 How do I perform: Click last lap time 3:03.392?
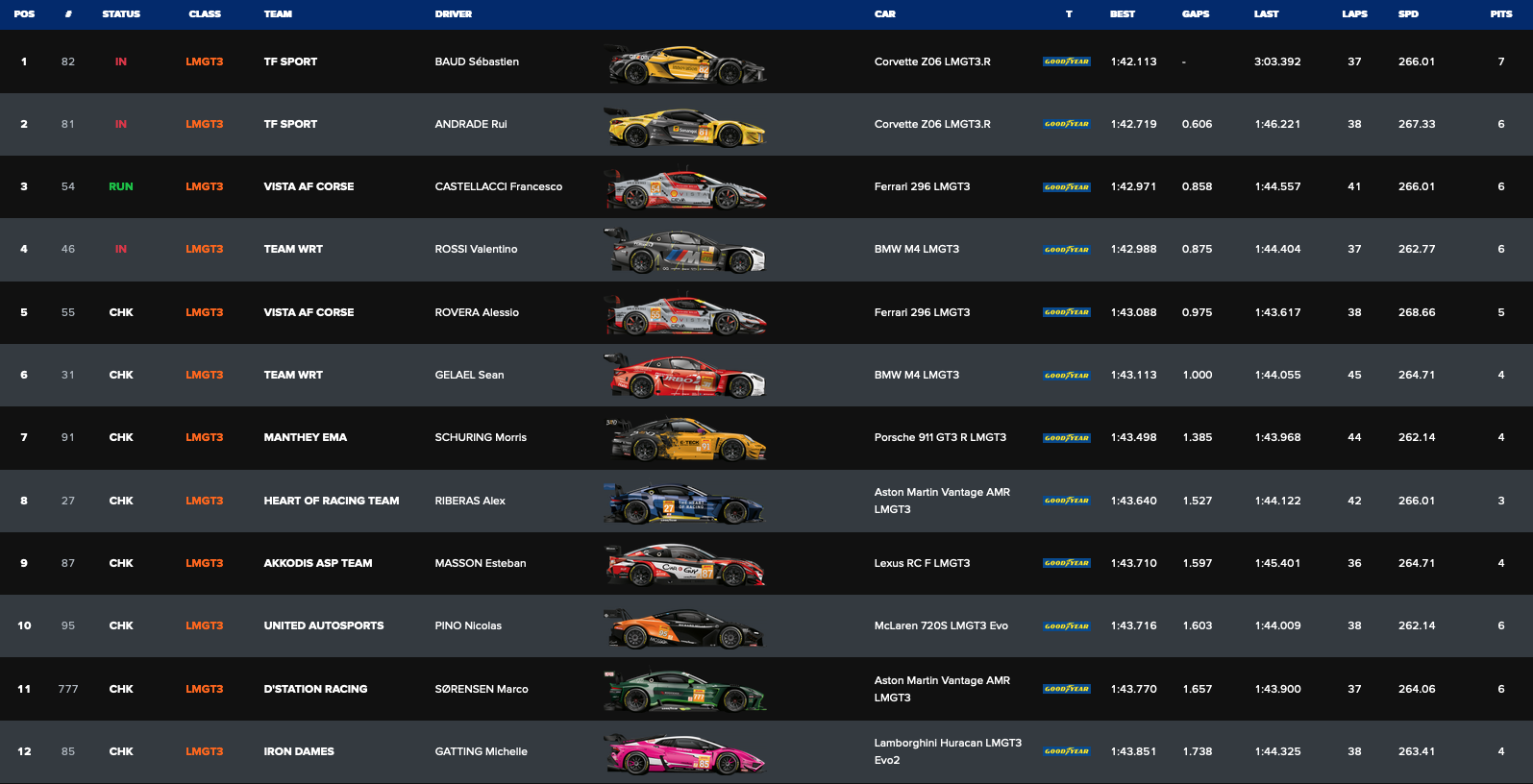tap(1277, 61)
